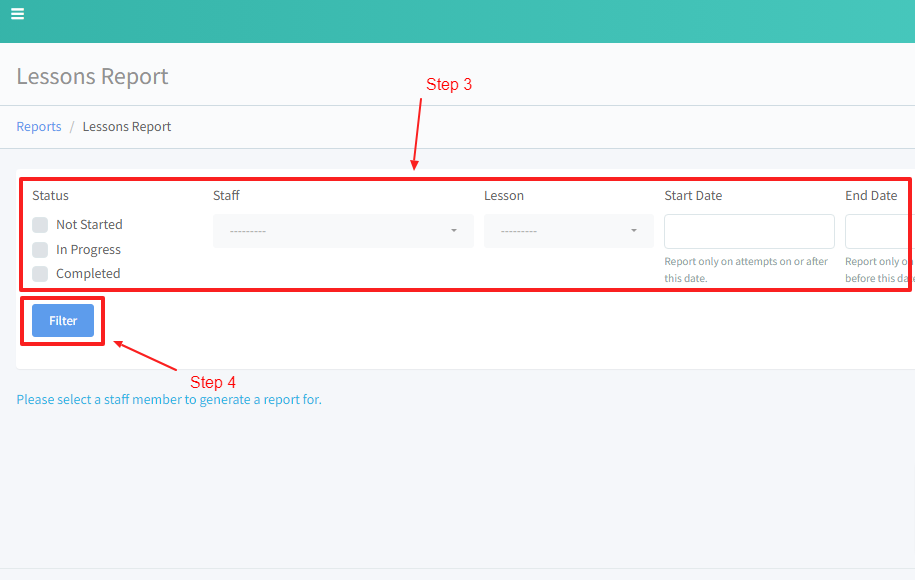Image resolution: width=915 pixels, height=580 pixels.
Task: Click the Staff field label
Action: tap(226, 196)
